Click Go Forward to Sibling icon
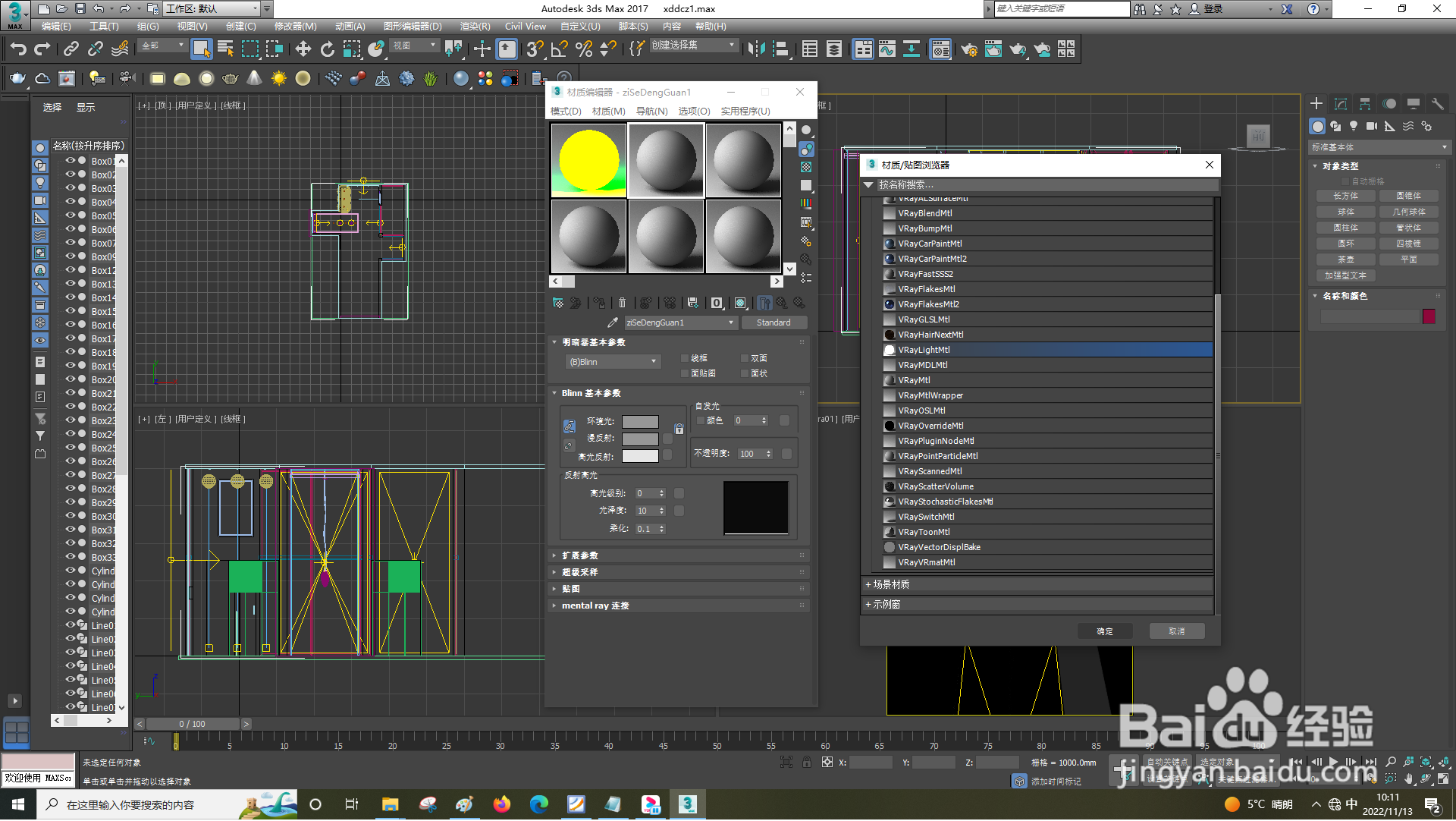Viewport: 1456px width, 821px height. [x=799, y=304]
